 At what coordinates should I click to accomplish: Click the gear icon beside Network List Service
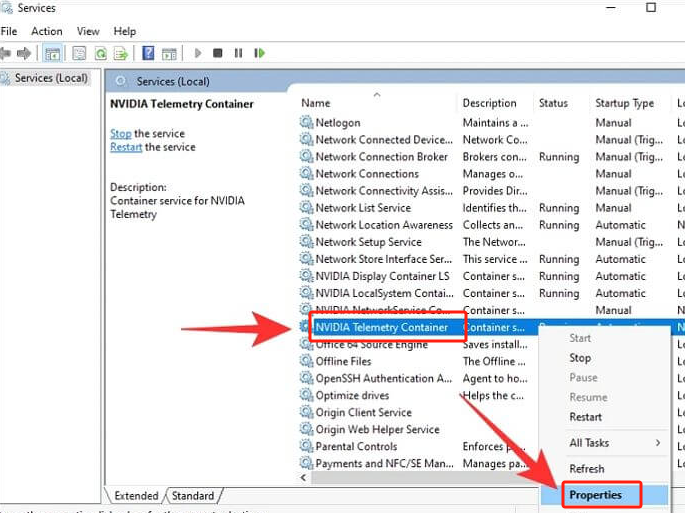[306, 207]
